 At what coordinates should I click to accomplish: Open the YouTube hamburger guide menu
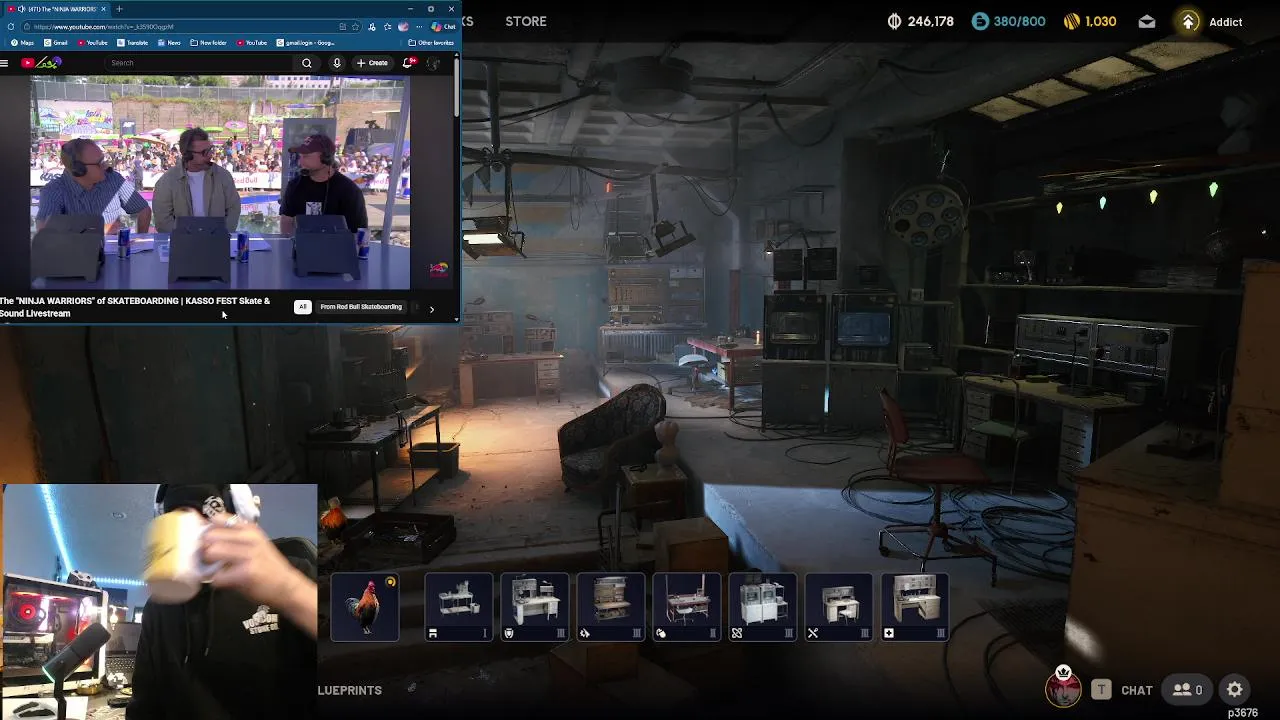4,63
